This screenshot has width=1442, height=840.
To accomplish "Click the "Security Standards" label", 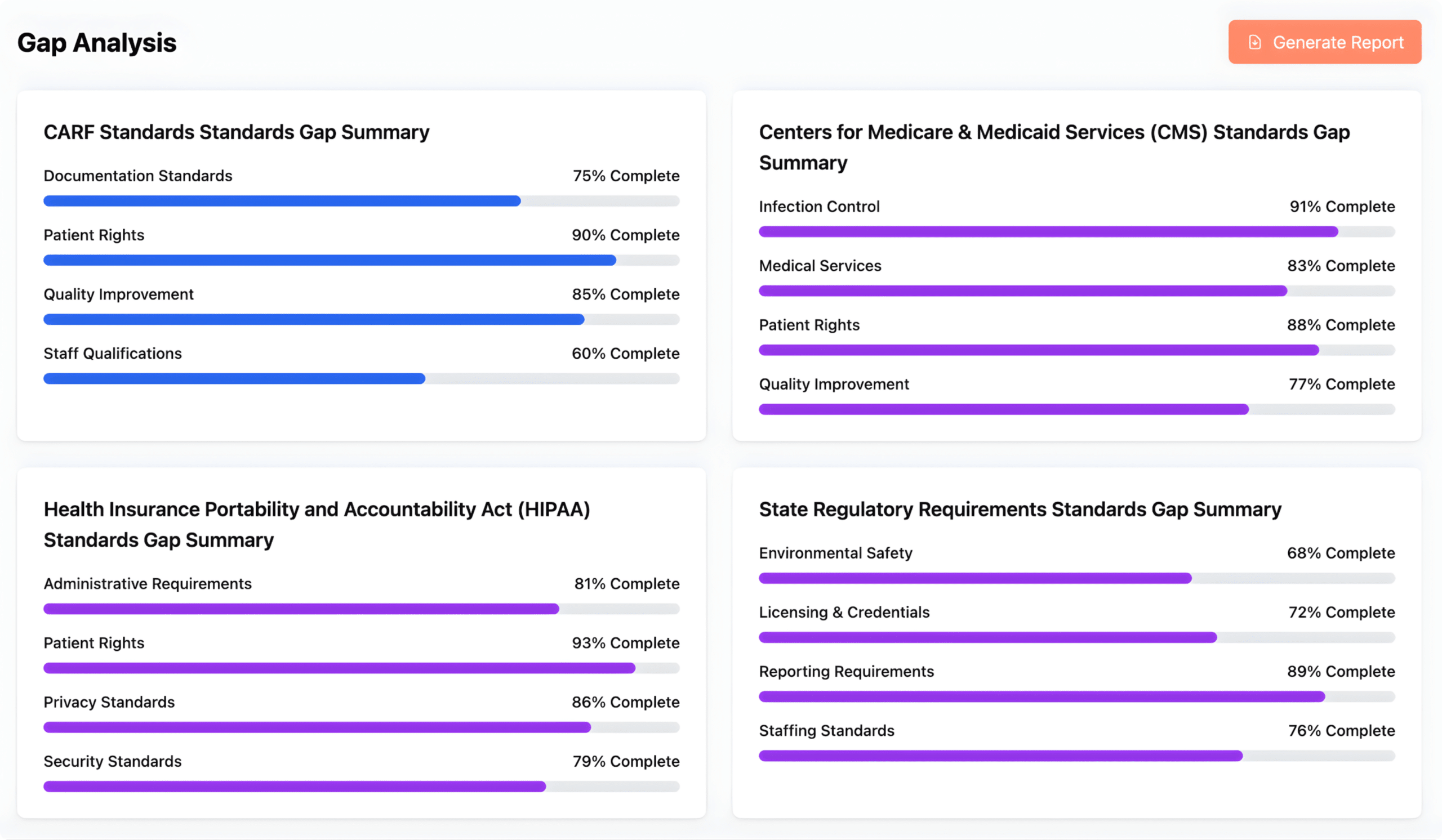I will pos(113,762).
